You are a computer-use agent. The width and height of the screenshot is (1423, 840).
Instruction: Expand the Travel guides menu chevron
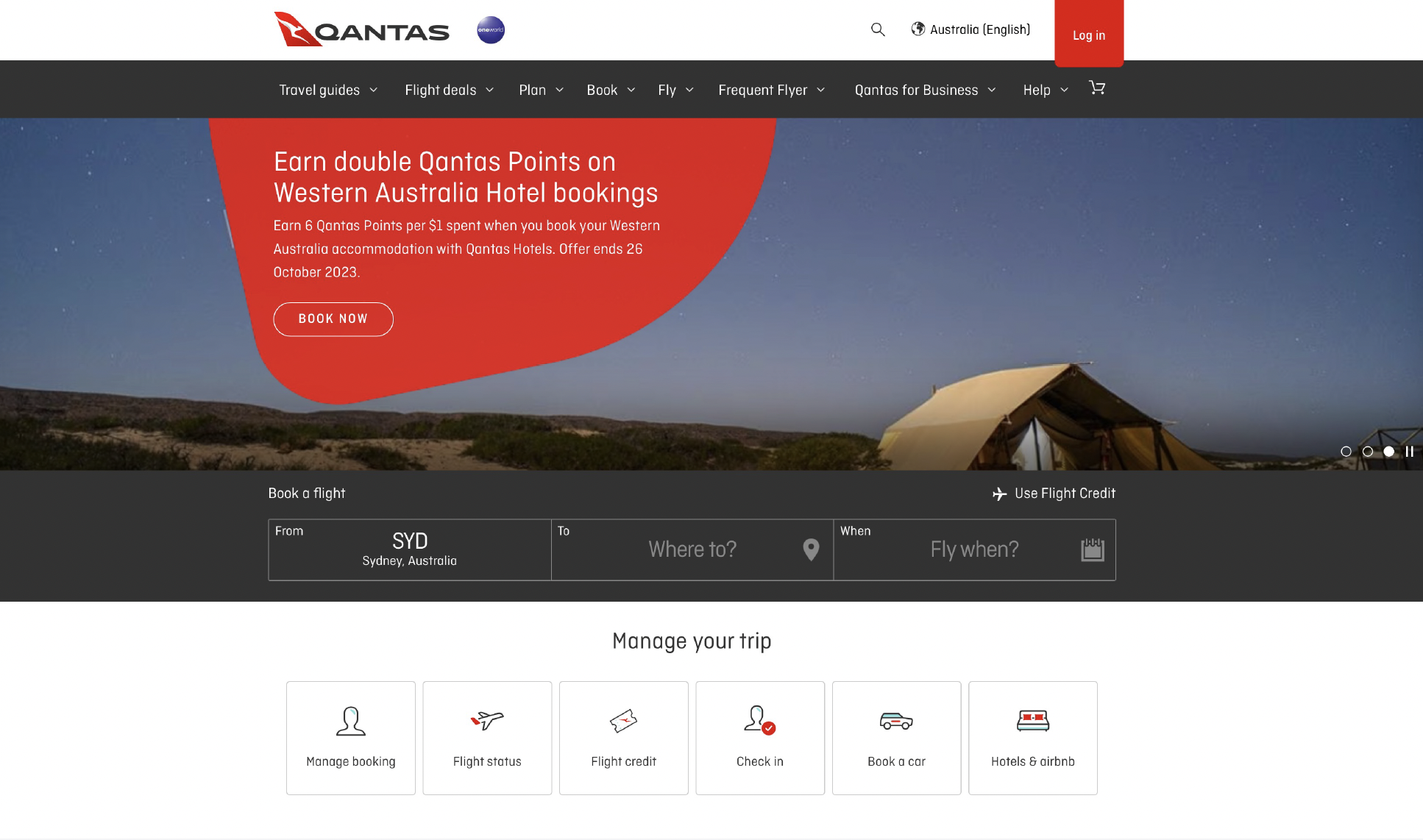(x=373, y=90)
